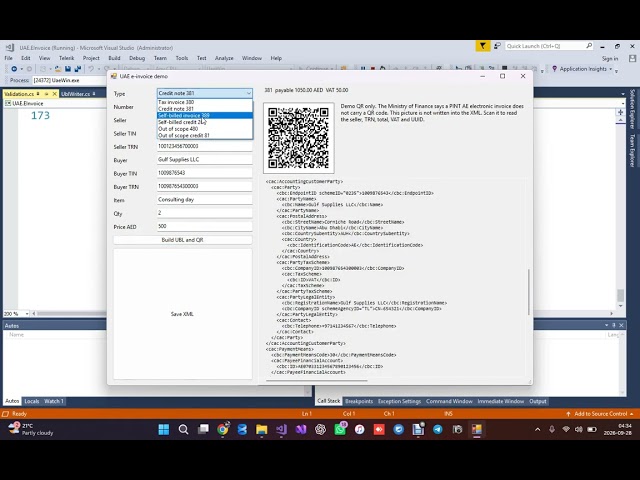The image size is (640, 480).
Task: Click ChatGPT icon in taskbar
Action: tap(320, 429)
